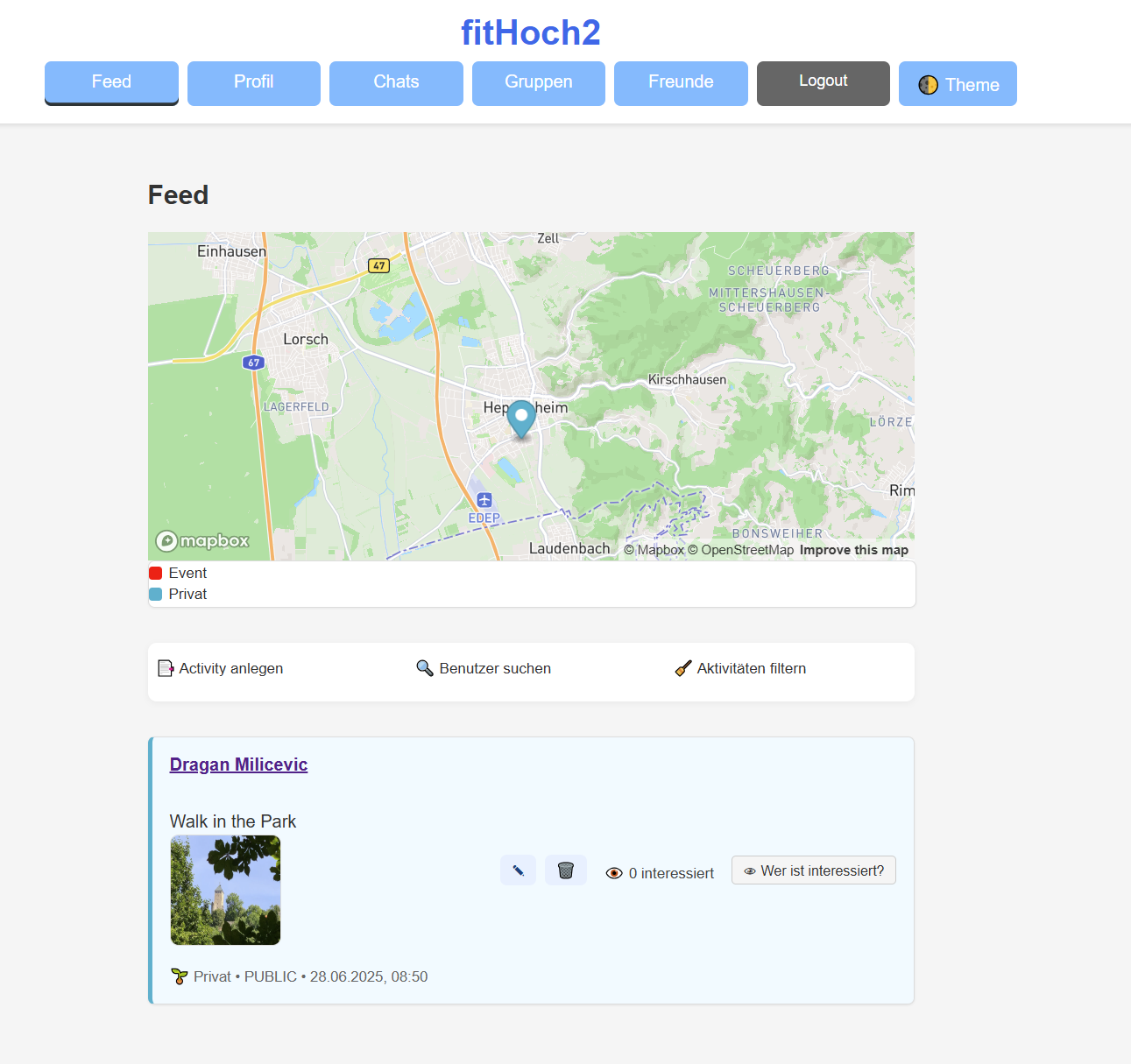
Task: Toggle the Theme button
Action: tap(958, 83)
